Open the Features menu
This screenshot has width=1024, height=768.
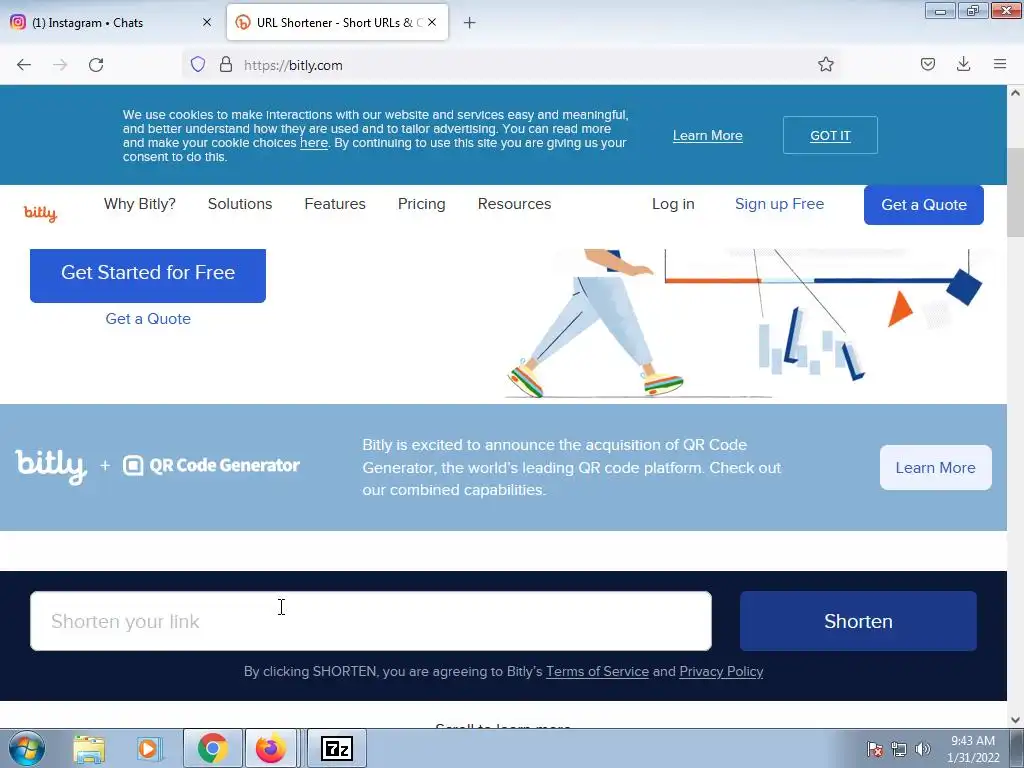point(335,204)
